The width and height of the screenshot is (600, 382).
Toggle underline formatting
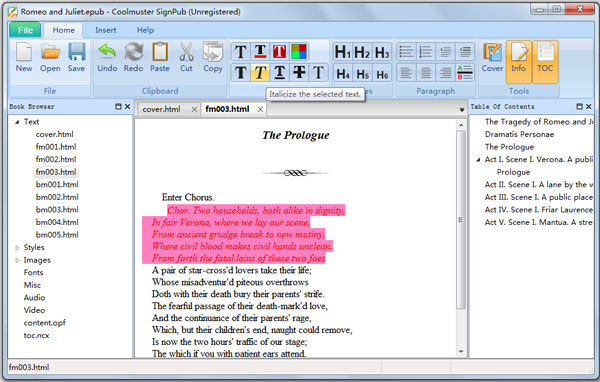click(279, 72)
